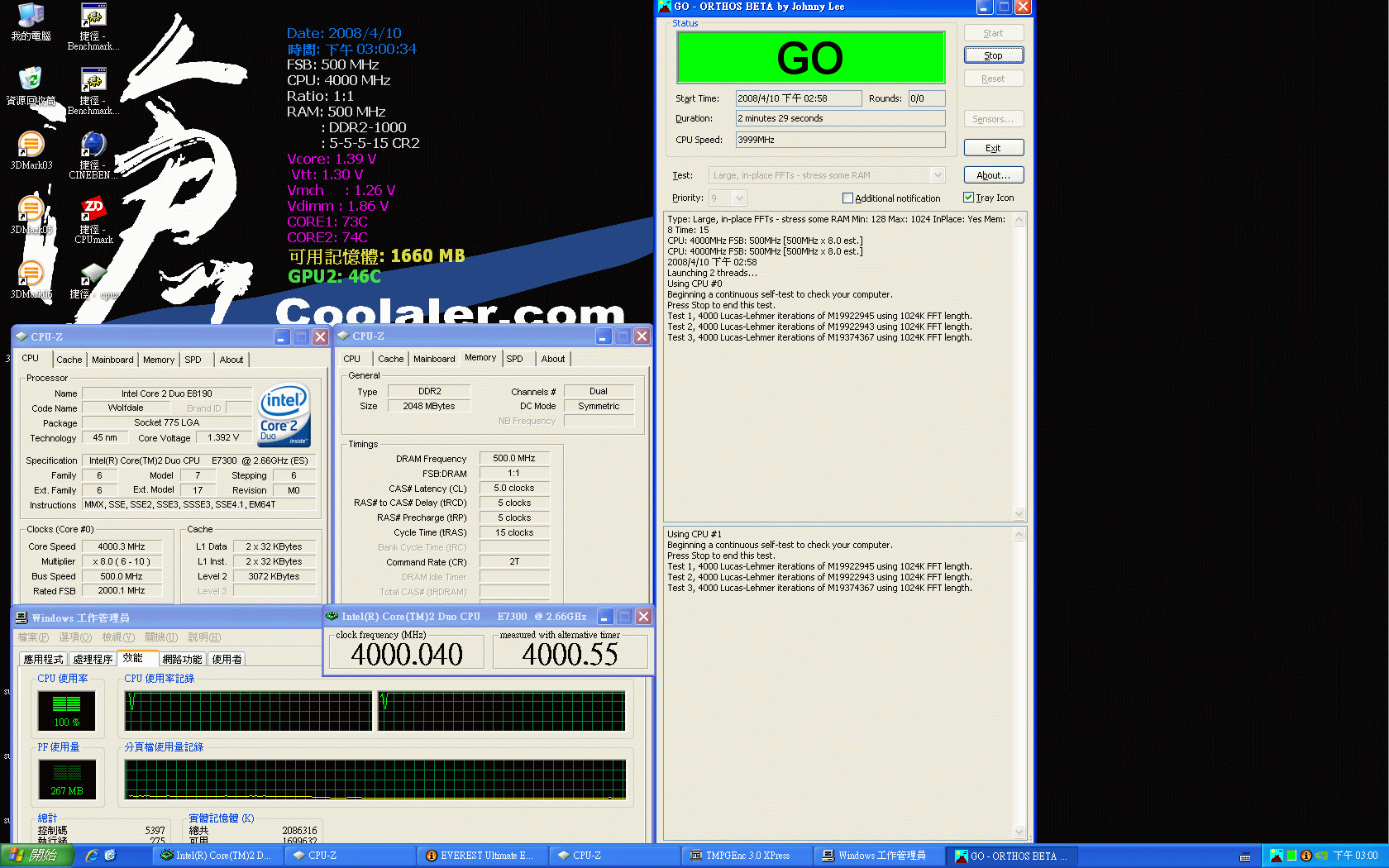Click the CPU #0 log scrollbar
The image size is (1389, 868).
[1019, 367]
